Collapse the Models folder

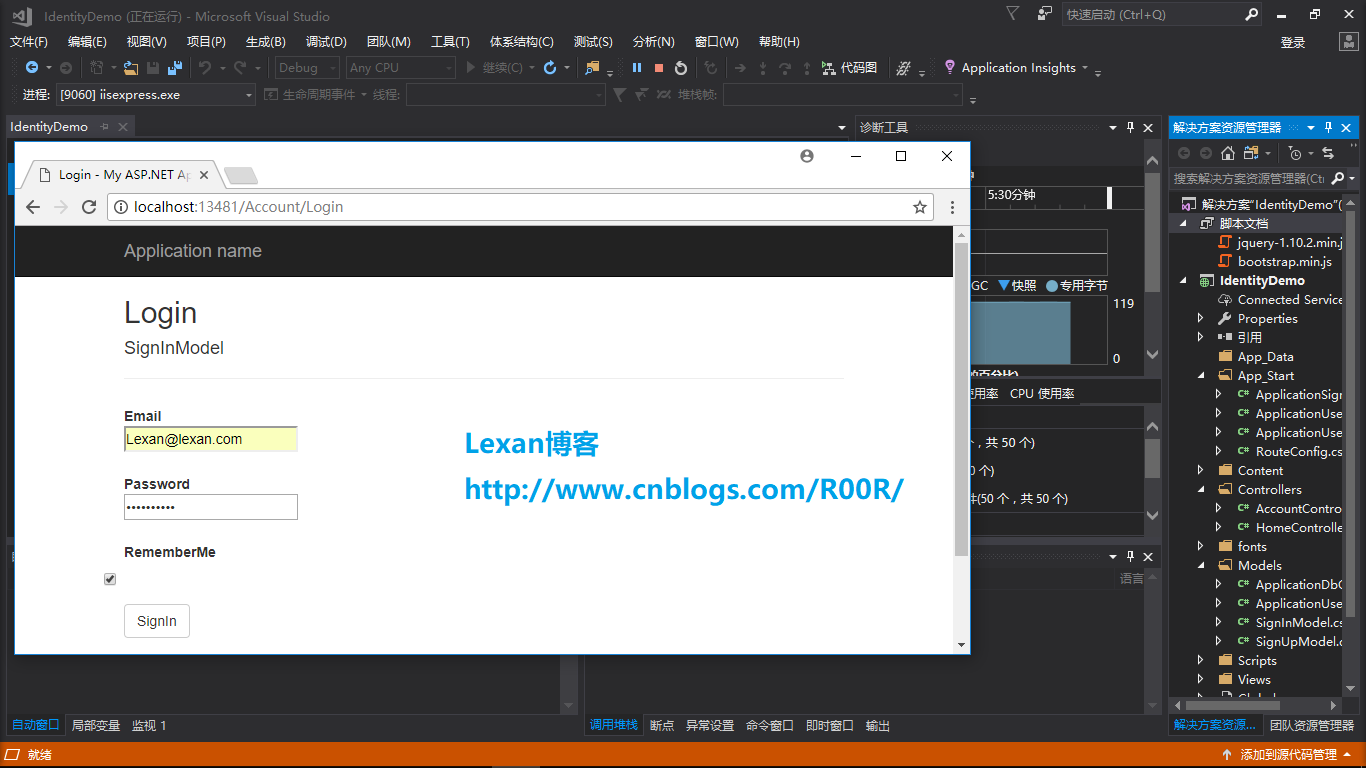(x=1201, y=566)
